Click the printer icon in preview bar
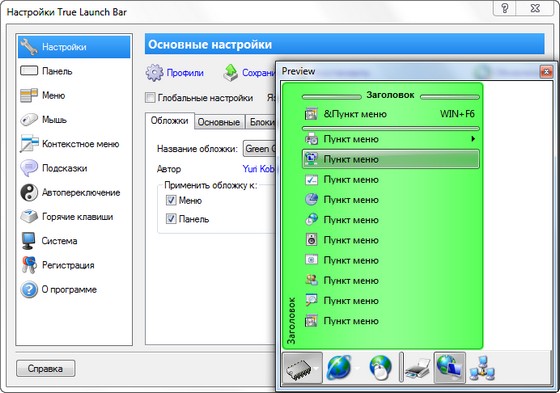The image size is (560, 393). pos(418,368)
